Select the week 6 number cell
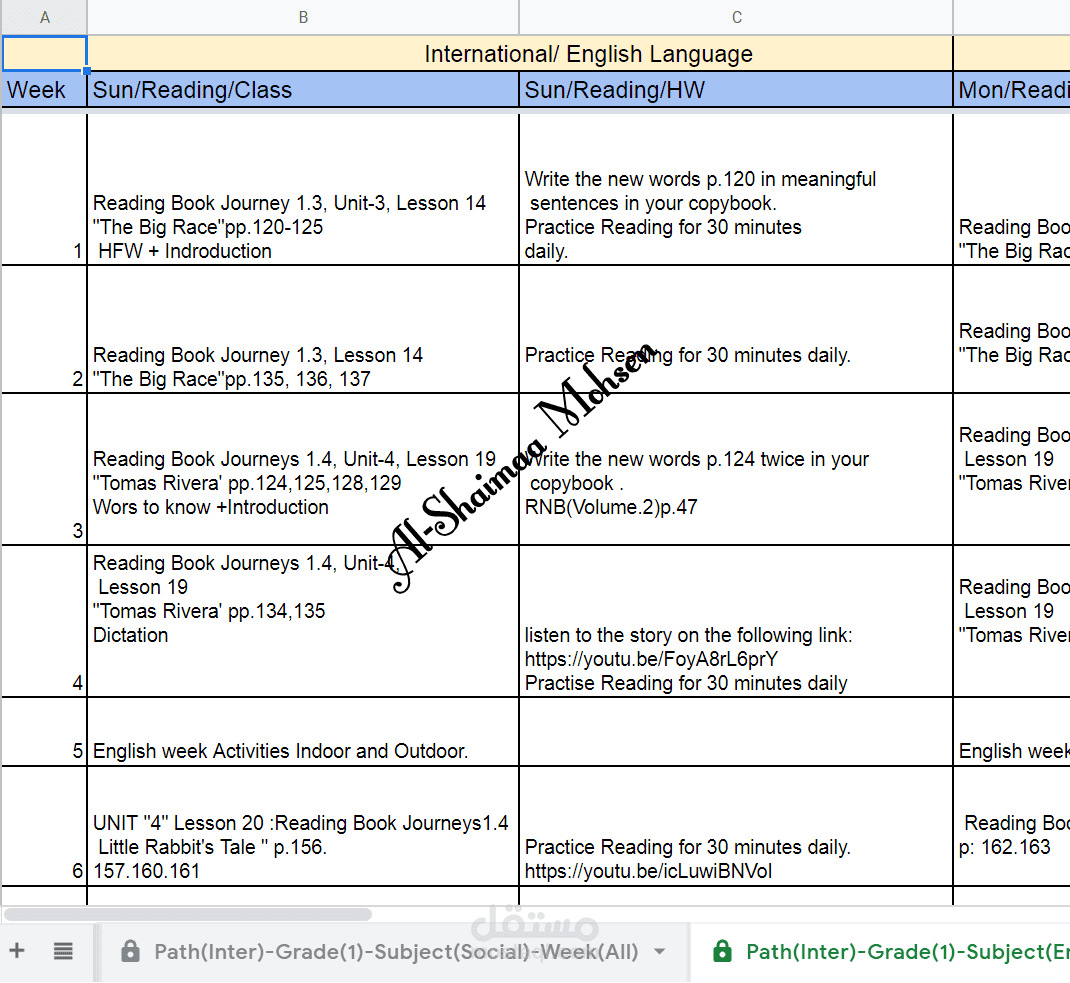 [x=44, y=827]
